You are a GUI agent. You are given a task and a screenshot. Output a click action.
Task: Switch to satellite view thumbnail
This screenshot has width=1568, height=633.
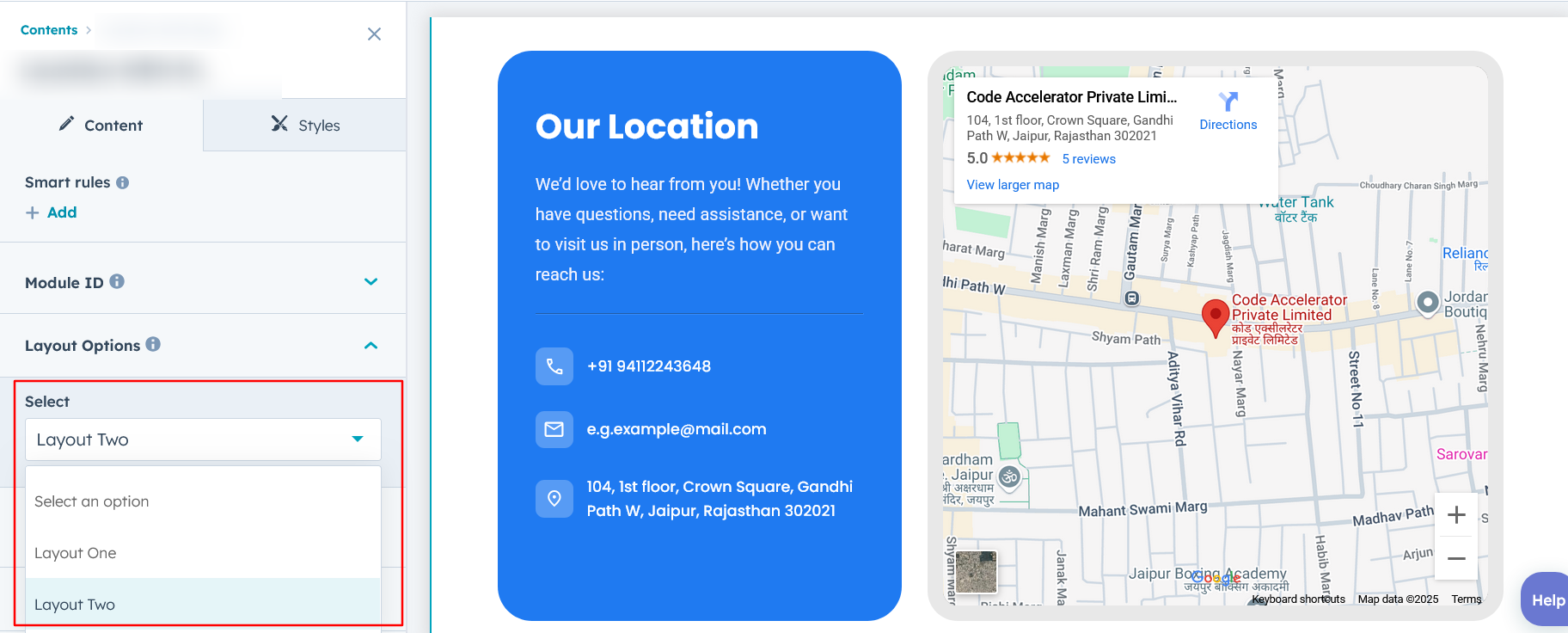[x=977, y=572]
